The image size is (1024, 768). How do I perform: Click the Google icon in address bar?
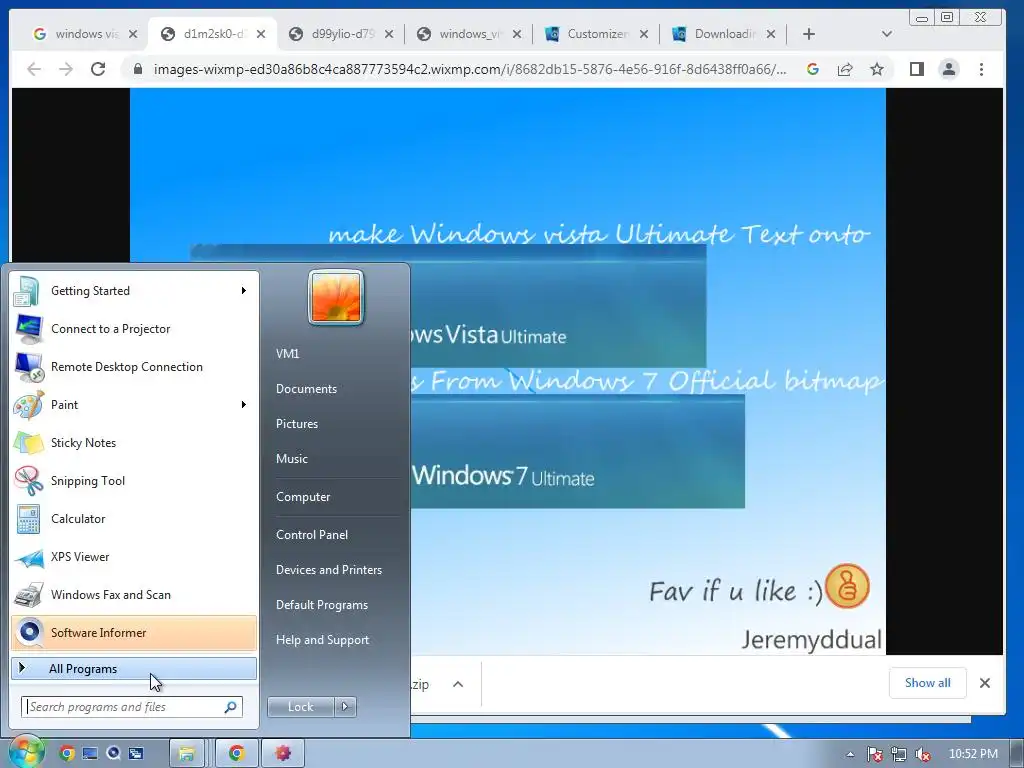(812, 69)
